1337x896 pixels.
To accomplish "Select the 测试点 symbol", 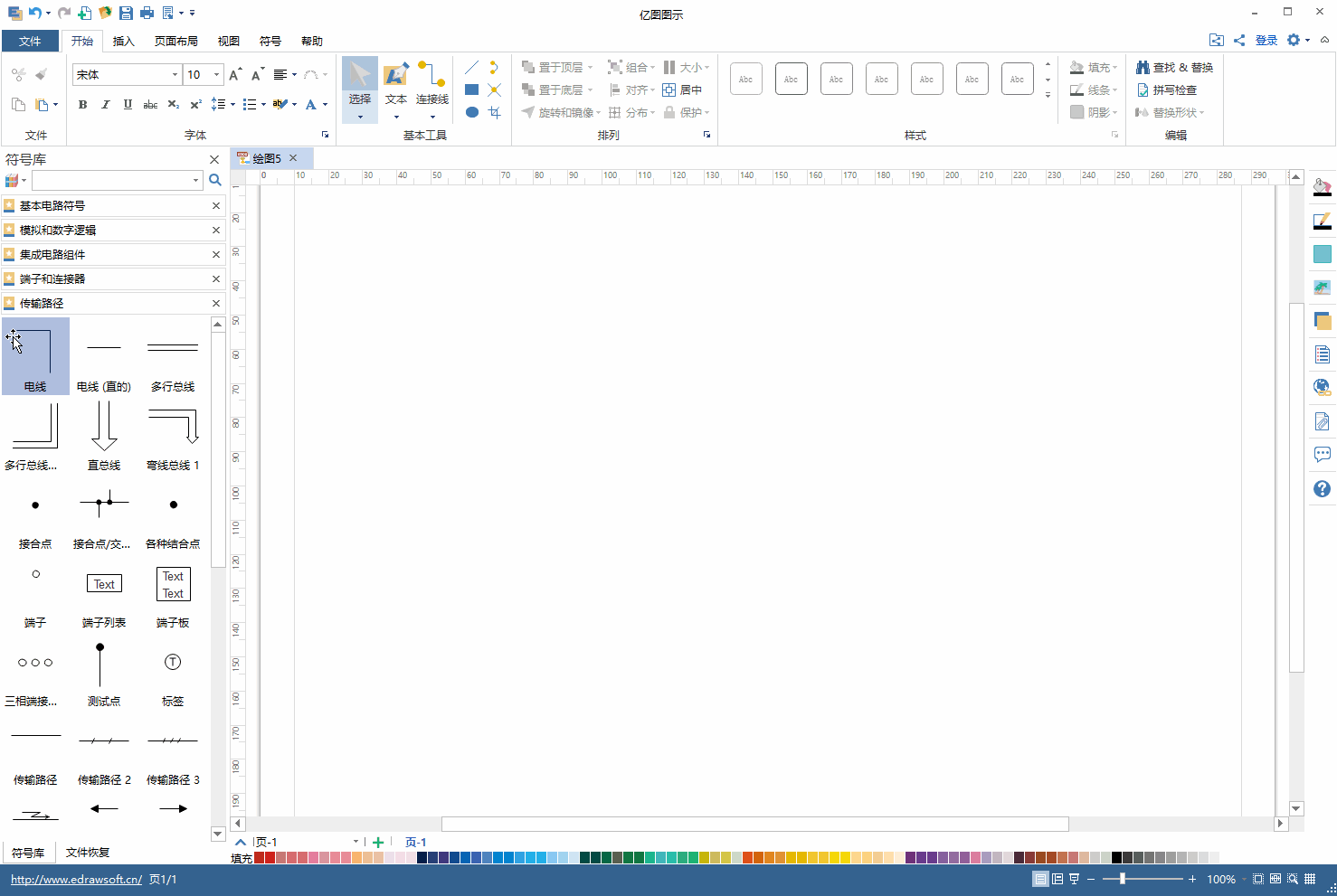I will (104, 671).
